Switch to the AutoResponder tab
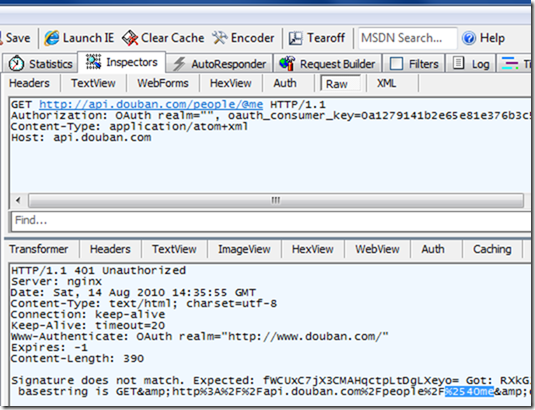Image resolution: width=535 pixels, height=410 pixels. tap(219, 64)
